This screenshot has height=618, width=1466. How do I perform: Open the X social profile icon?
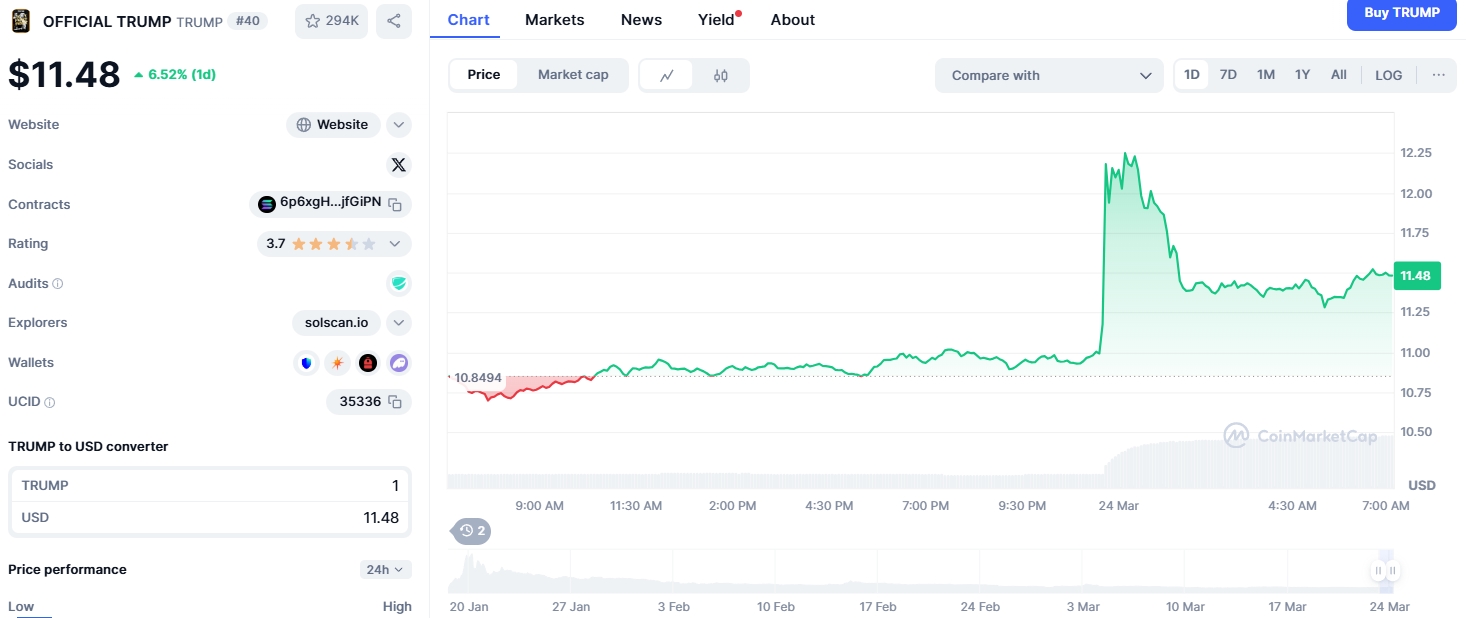coord(398,165)
